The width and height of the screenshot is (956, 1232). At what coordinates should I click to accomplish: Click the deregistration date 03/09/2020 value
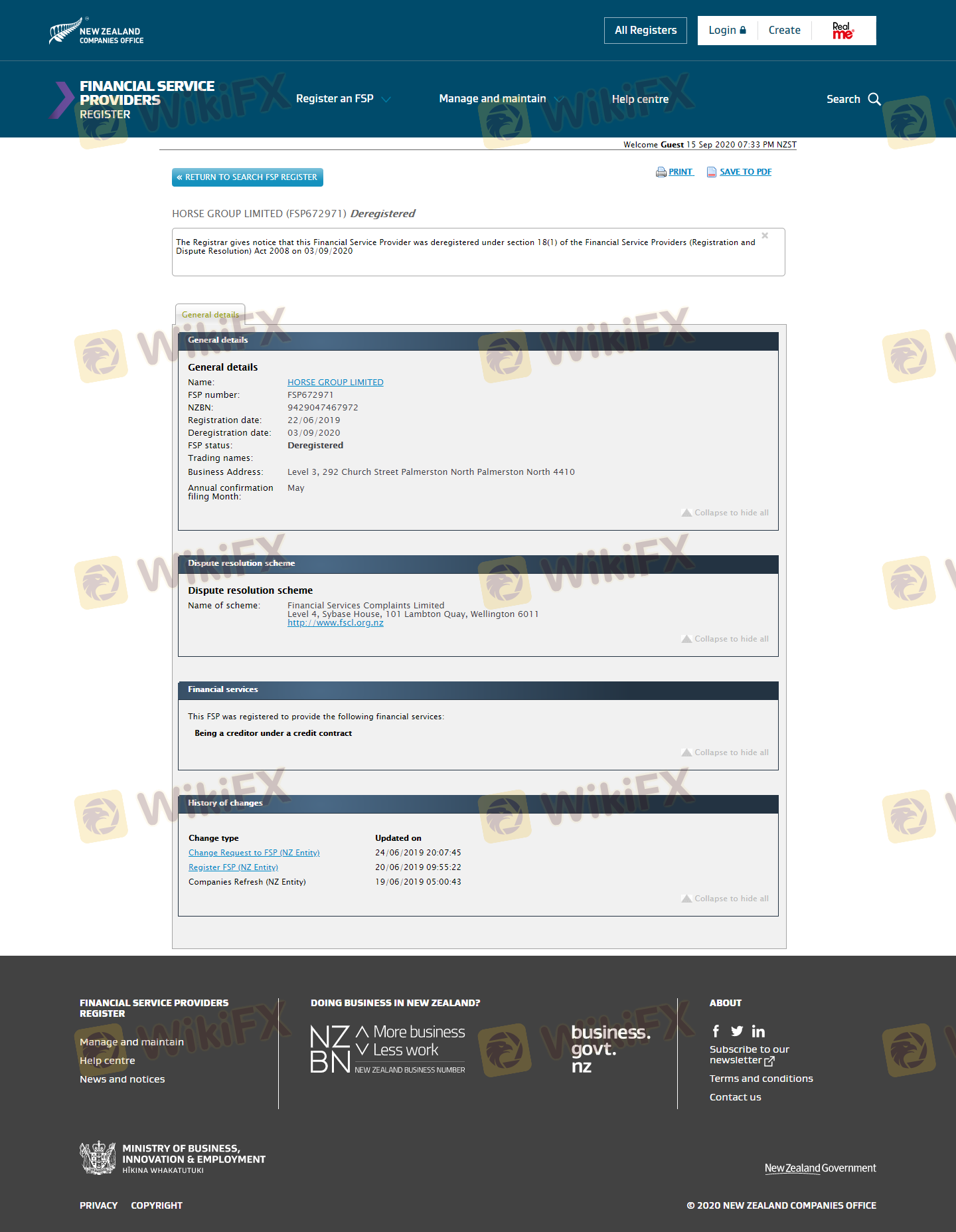click(313, 433)
